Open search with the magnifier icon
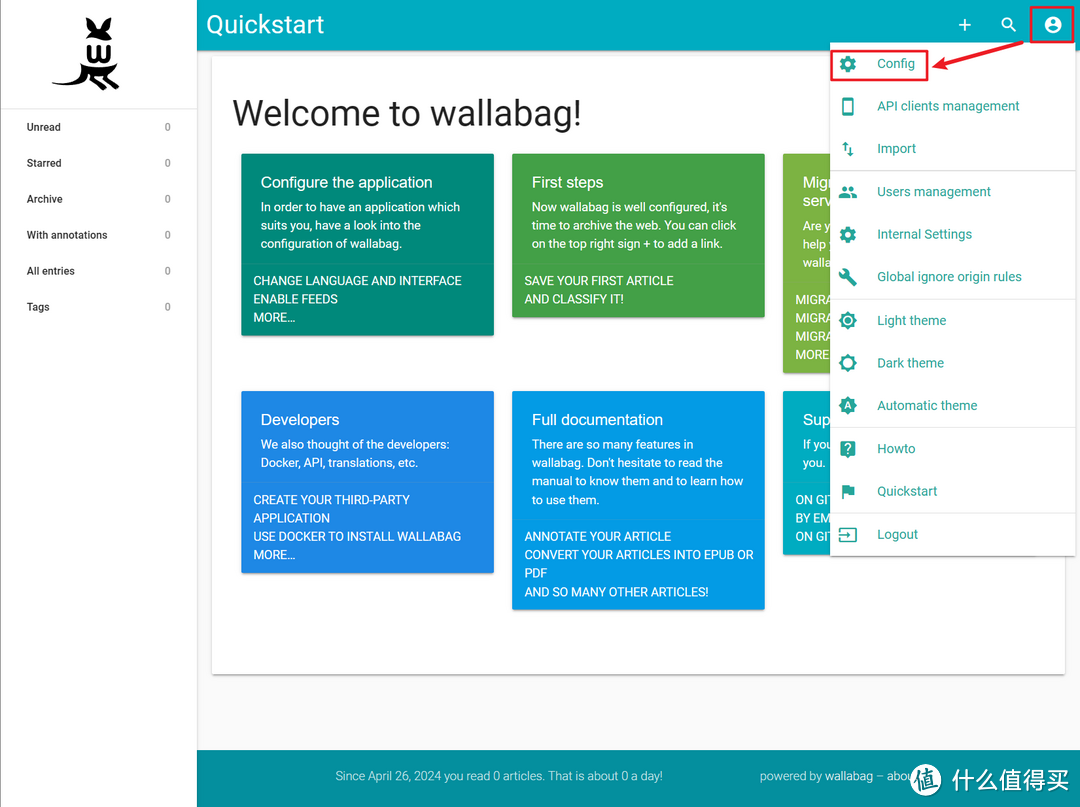This screenshot has width=1080, height=807. [x=1008, y=25]
